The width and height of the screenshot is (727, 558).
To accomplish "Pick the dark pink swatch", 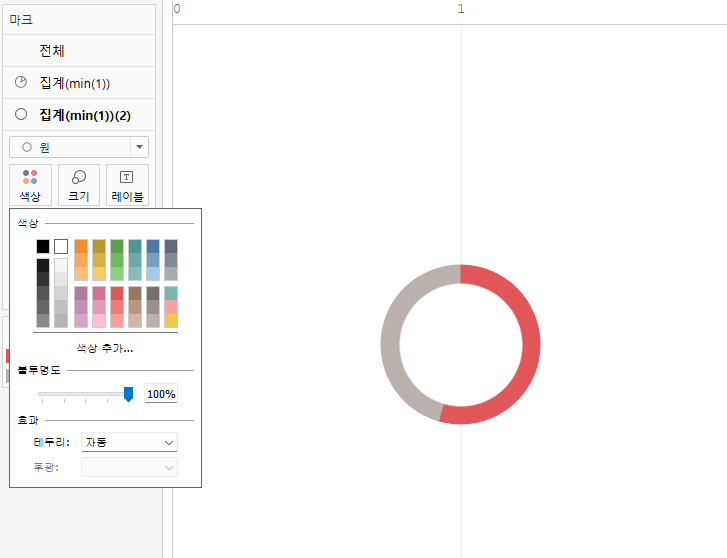I will pos(99,293).
